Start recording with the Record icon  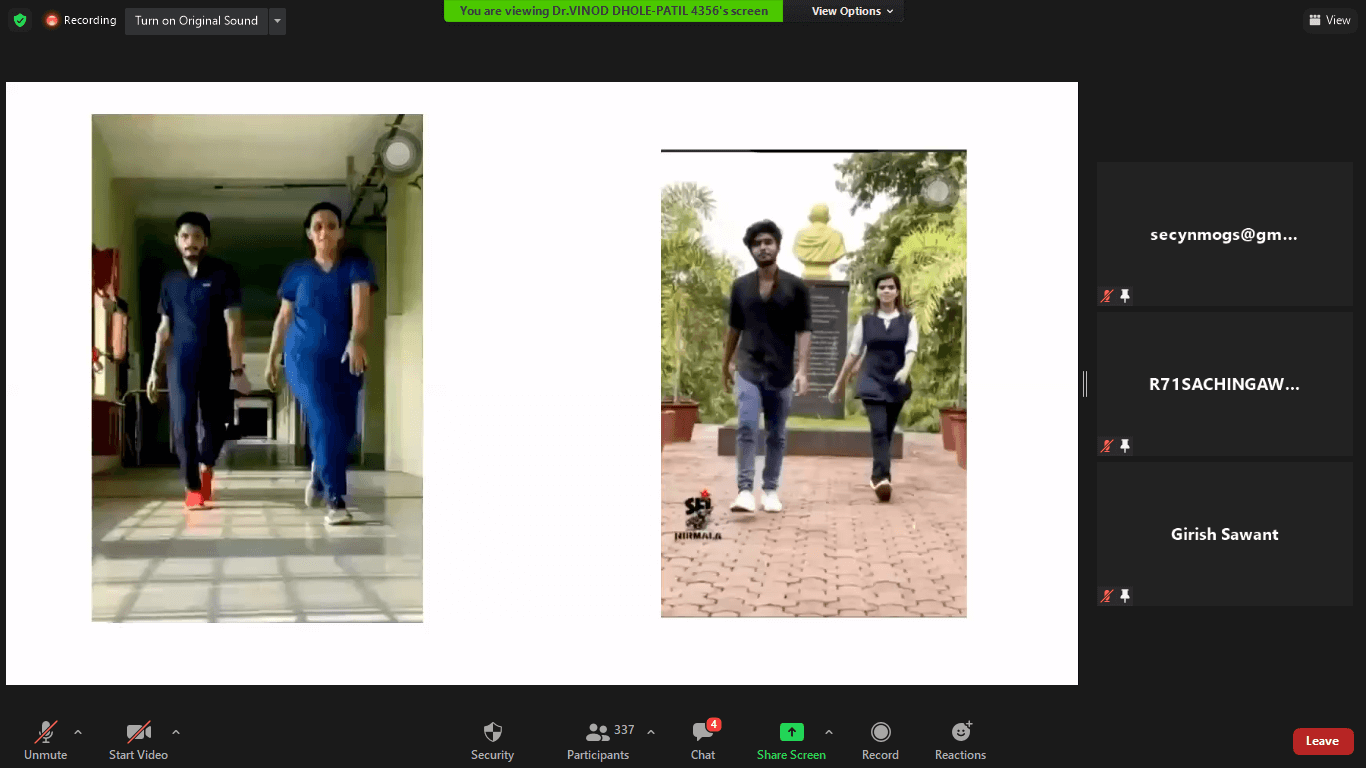click(x=880, y=733)
